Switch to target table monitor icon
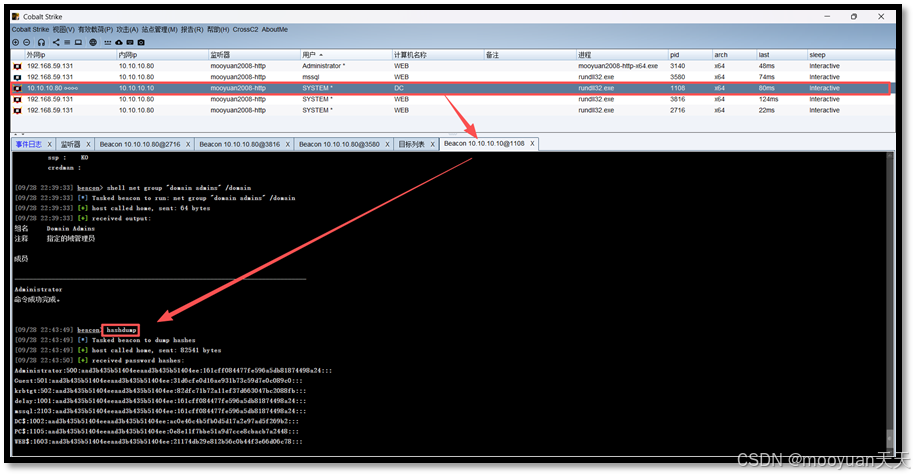The width and height of the screenshot is (915, 476). click(x=78, y=43)
